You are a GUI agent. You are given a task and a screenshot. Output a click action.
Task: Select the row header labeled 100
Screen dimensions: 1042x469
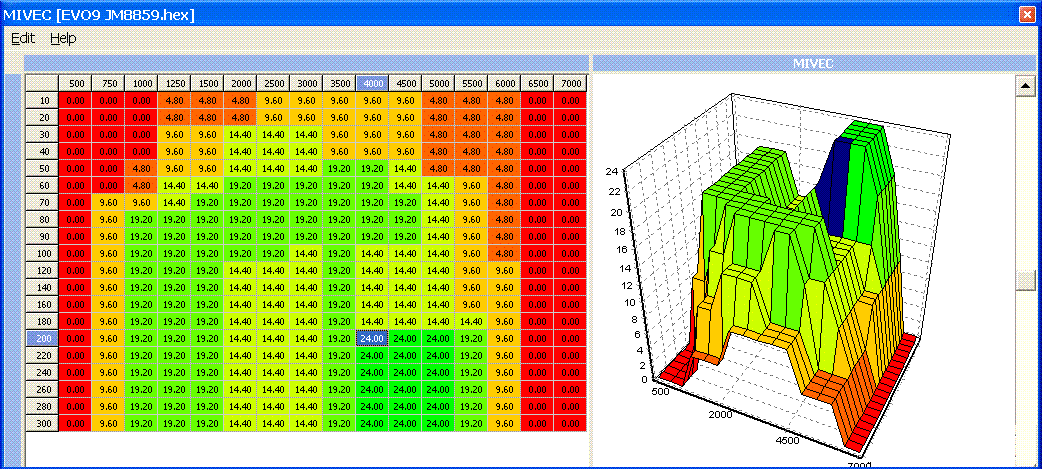coord(43,253)
